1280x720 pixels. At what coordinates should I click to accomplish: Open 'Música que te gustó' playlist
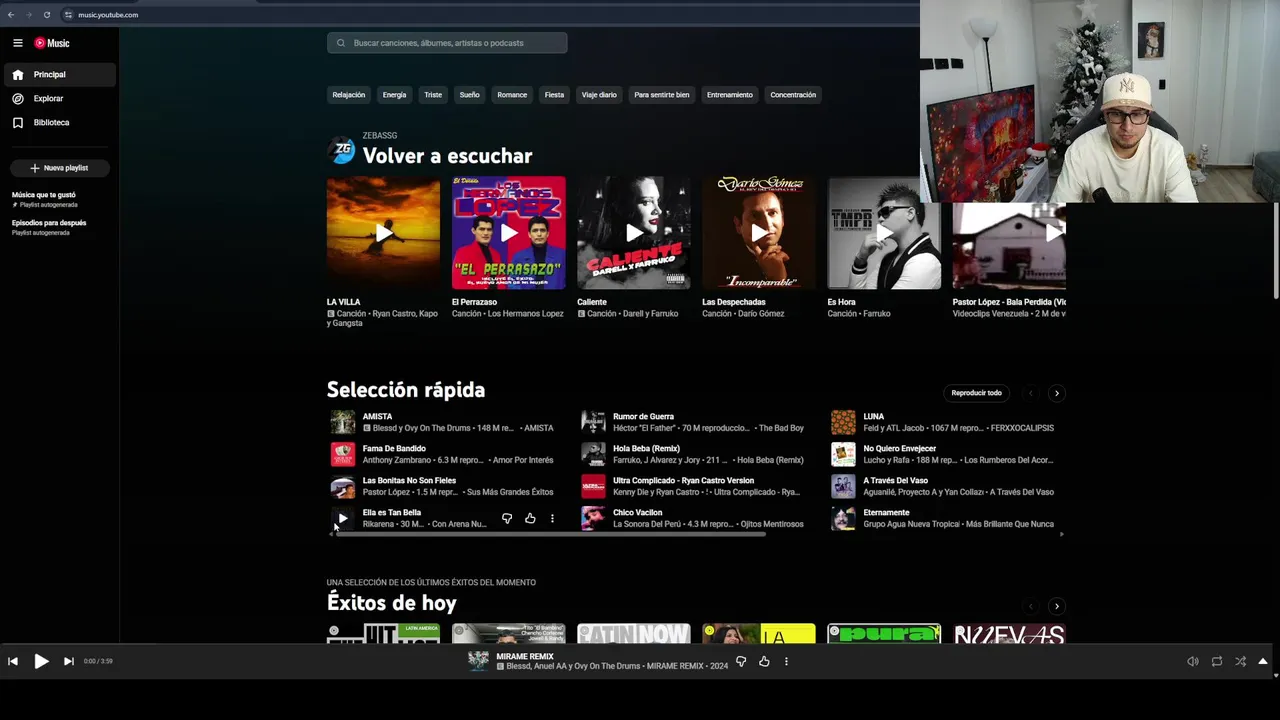tap(44, 199)
